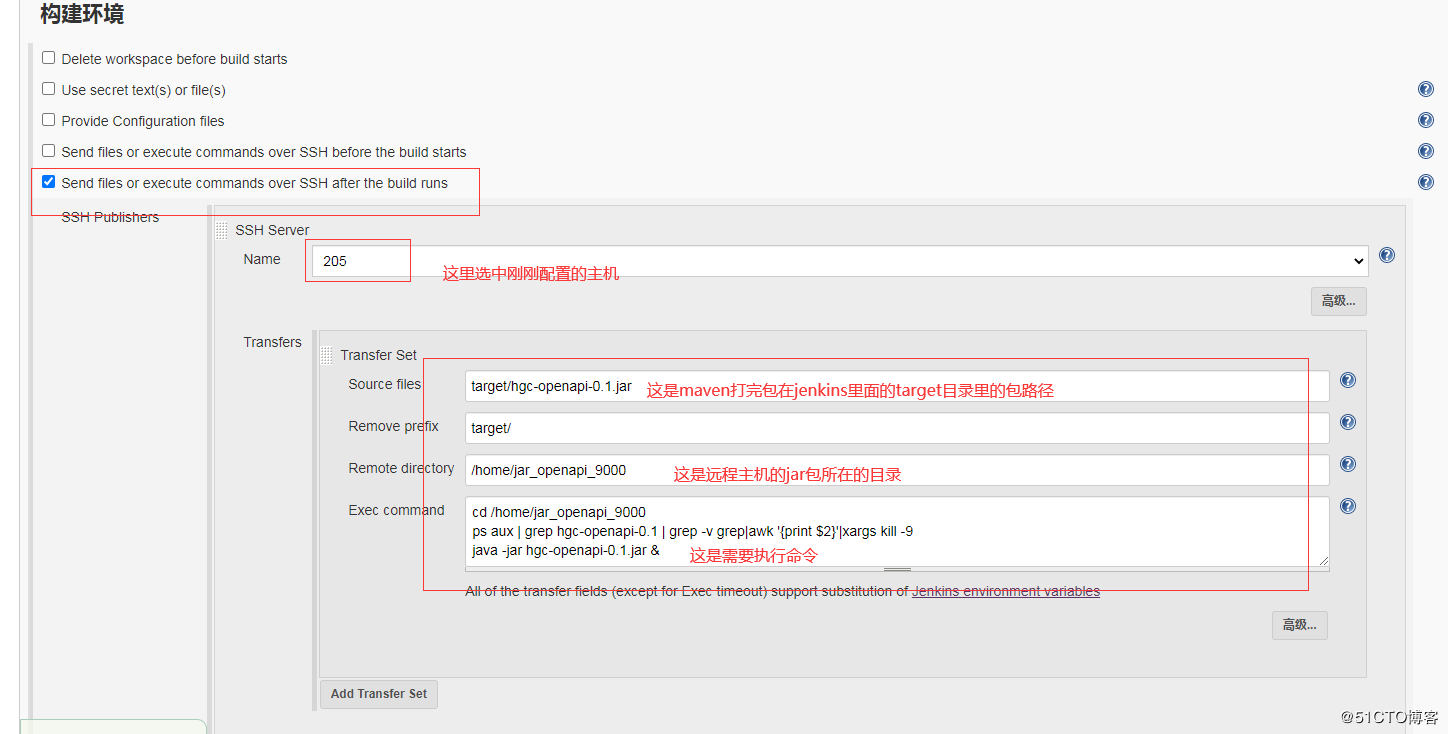Viewport: 1448px width, 734px height.
Task: Click the Transfers label
Action: pos(272,342)
